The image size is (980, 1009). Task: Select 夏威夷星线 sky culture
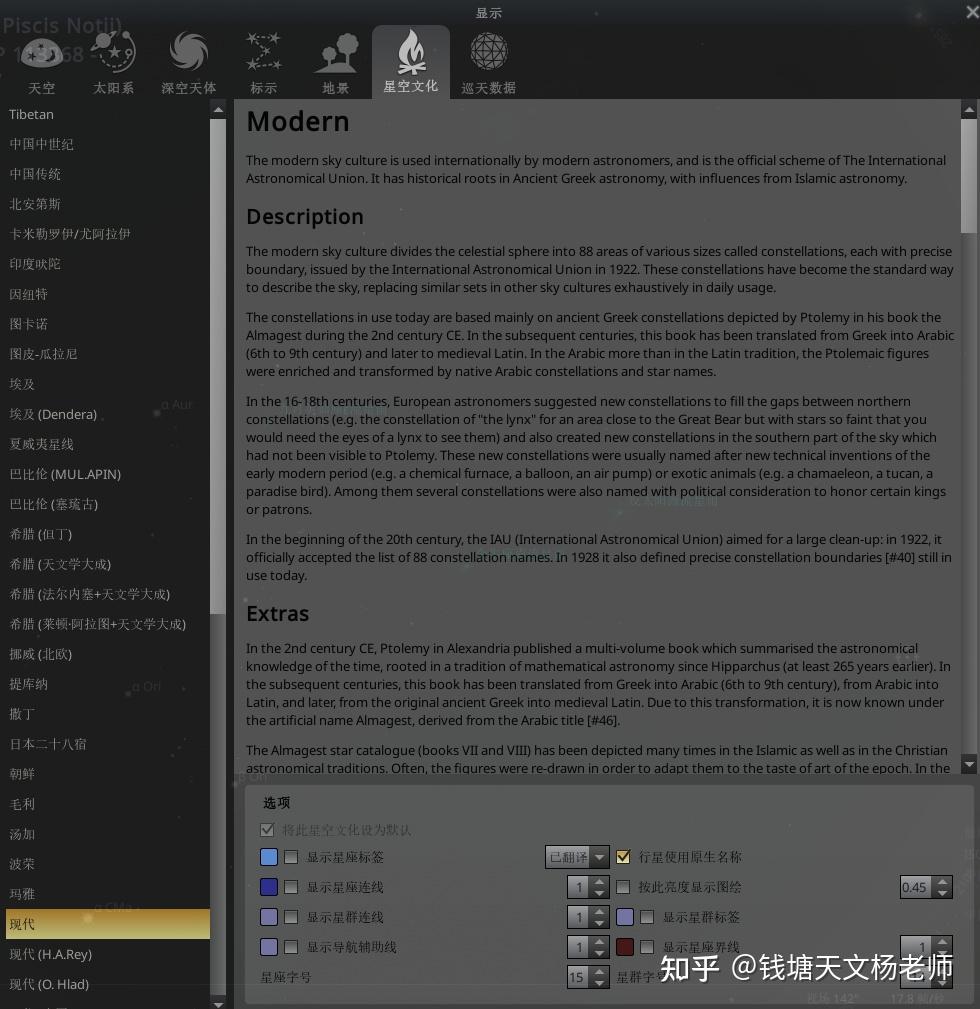[107, 445]
